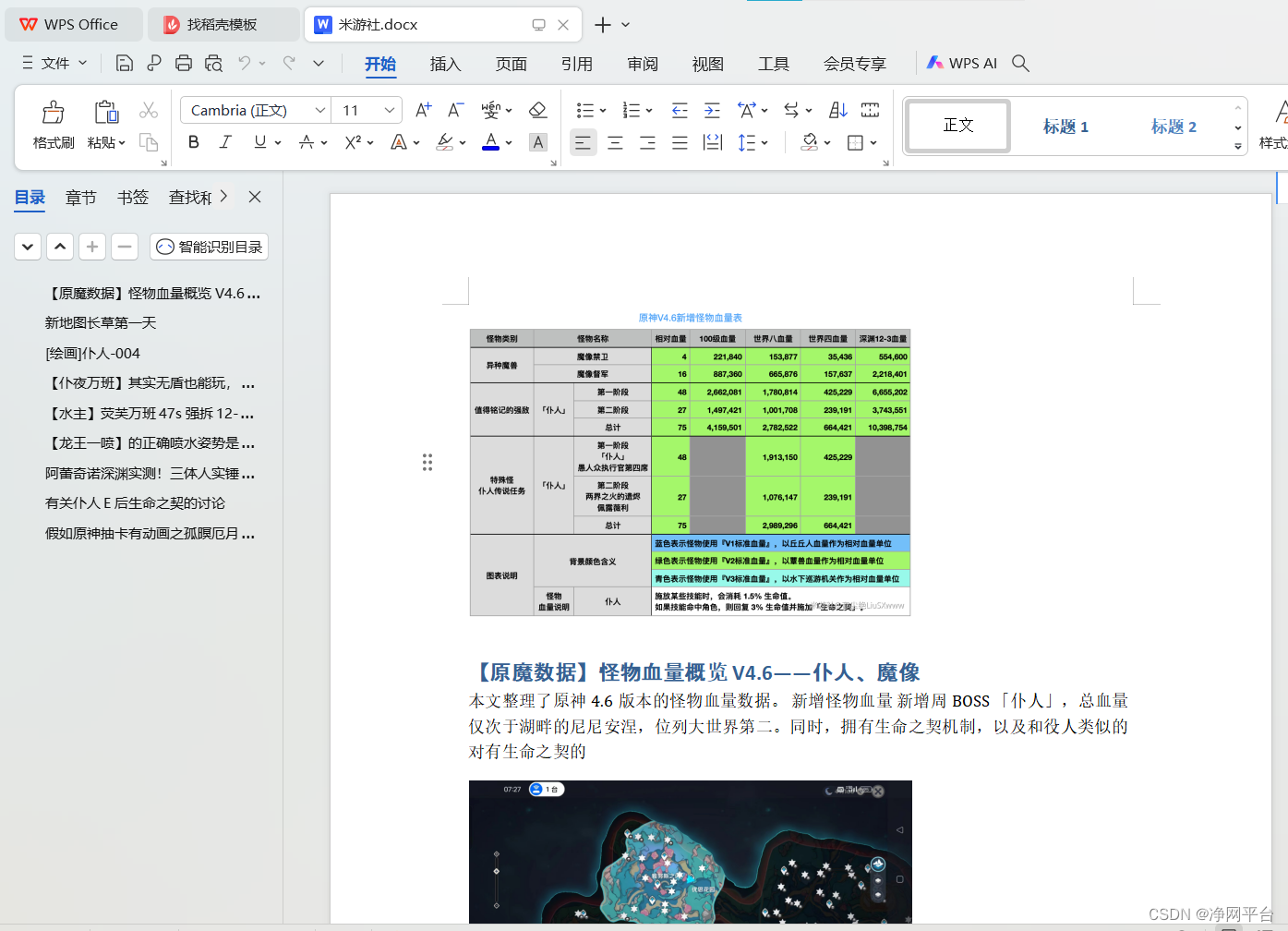Open the font name Cambria dropdown
This screenshot has width=1288, height=931.
point(319,111)
